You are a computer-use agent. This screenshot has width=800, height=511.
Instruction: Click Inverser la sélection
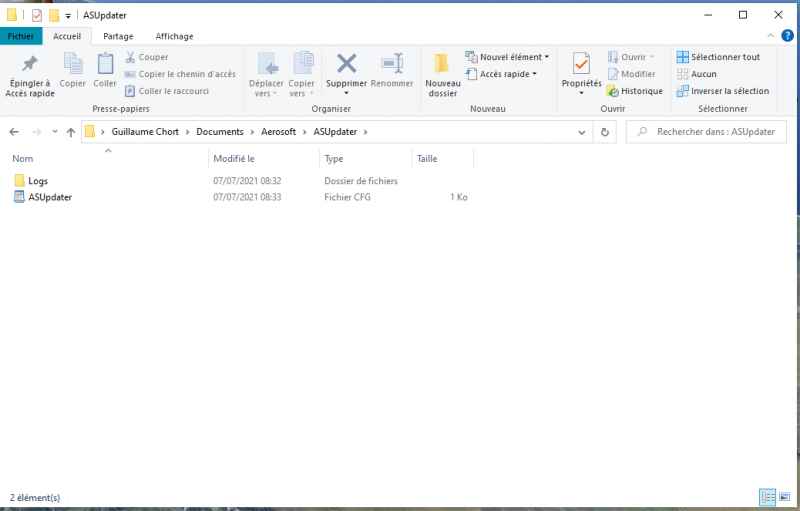pos(723,91)
